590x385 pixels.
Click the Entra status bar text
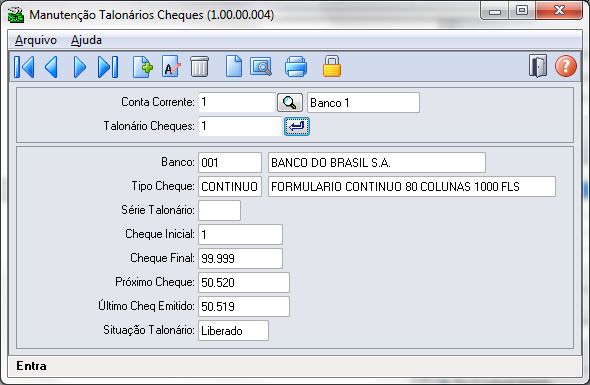click(31, 366)
